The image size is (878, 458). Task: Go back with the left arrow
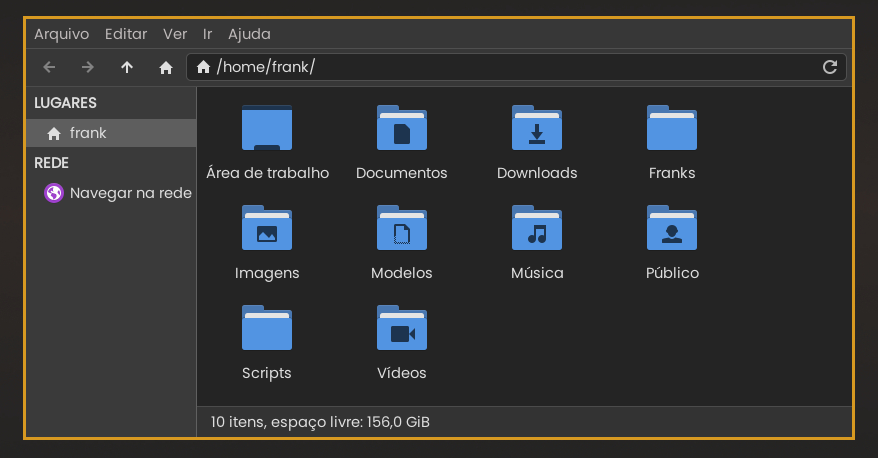pos(49,67)
